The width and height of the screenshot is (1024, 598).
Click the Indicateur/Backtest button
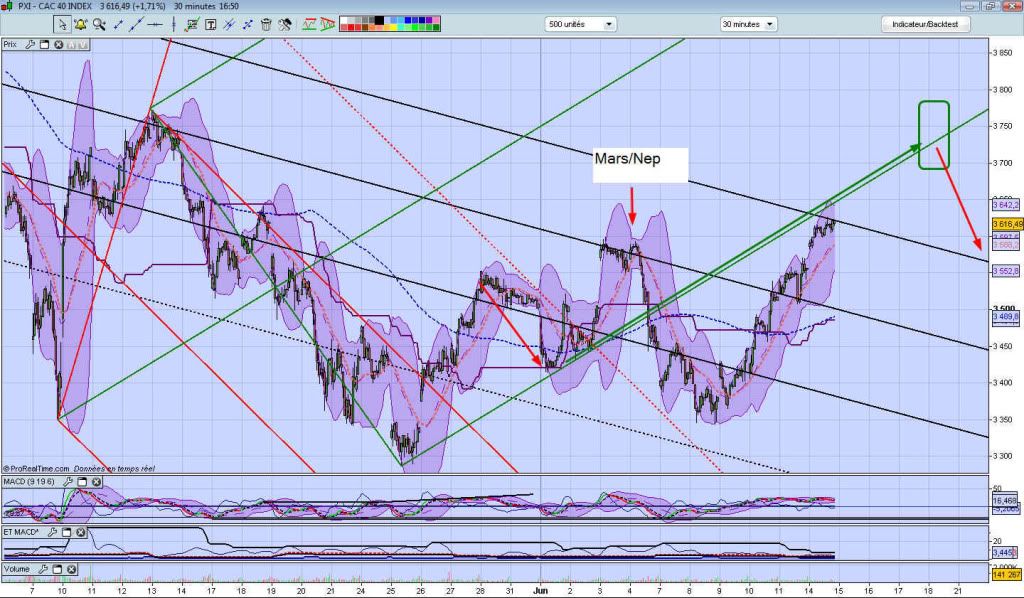coord(925,24)
